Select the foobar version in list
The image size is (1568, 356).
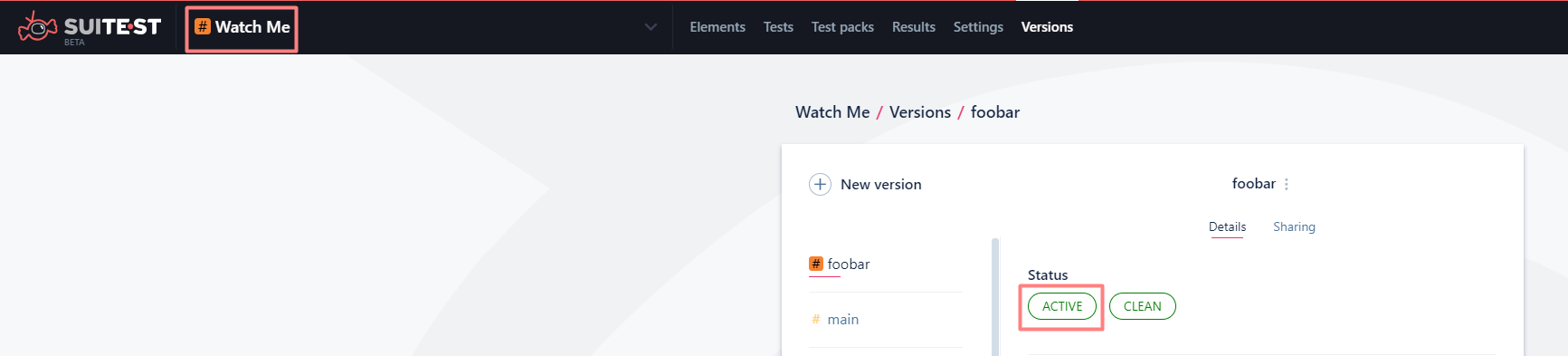pos(839,265)
